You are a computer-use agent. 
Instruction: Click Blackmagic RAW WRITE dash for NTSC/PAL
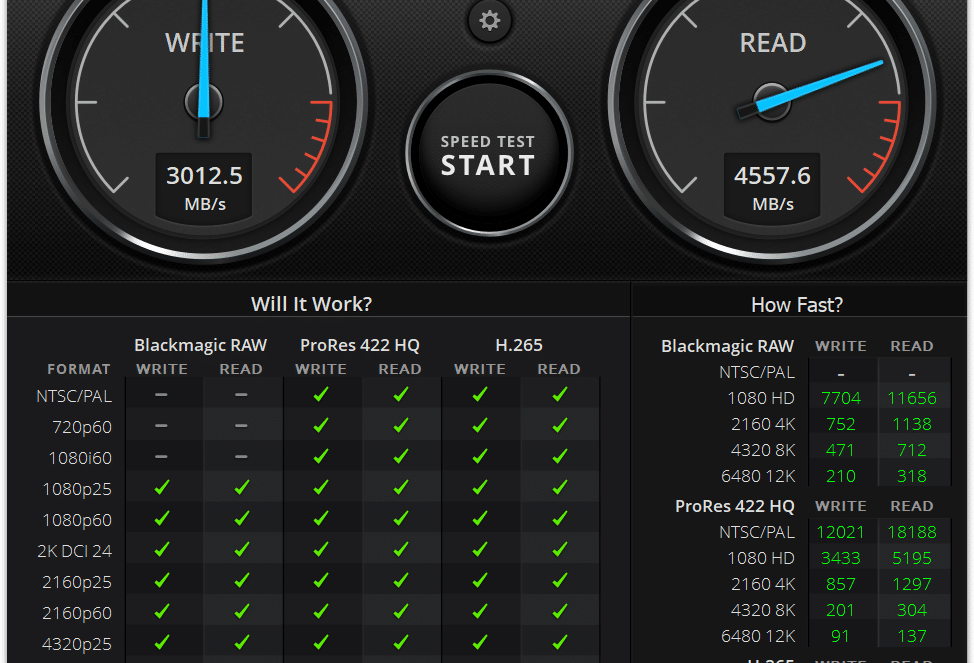tap(162, 395)
